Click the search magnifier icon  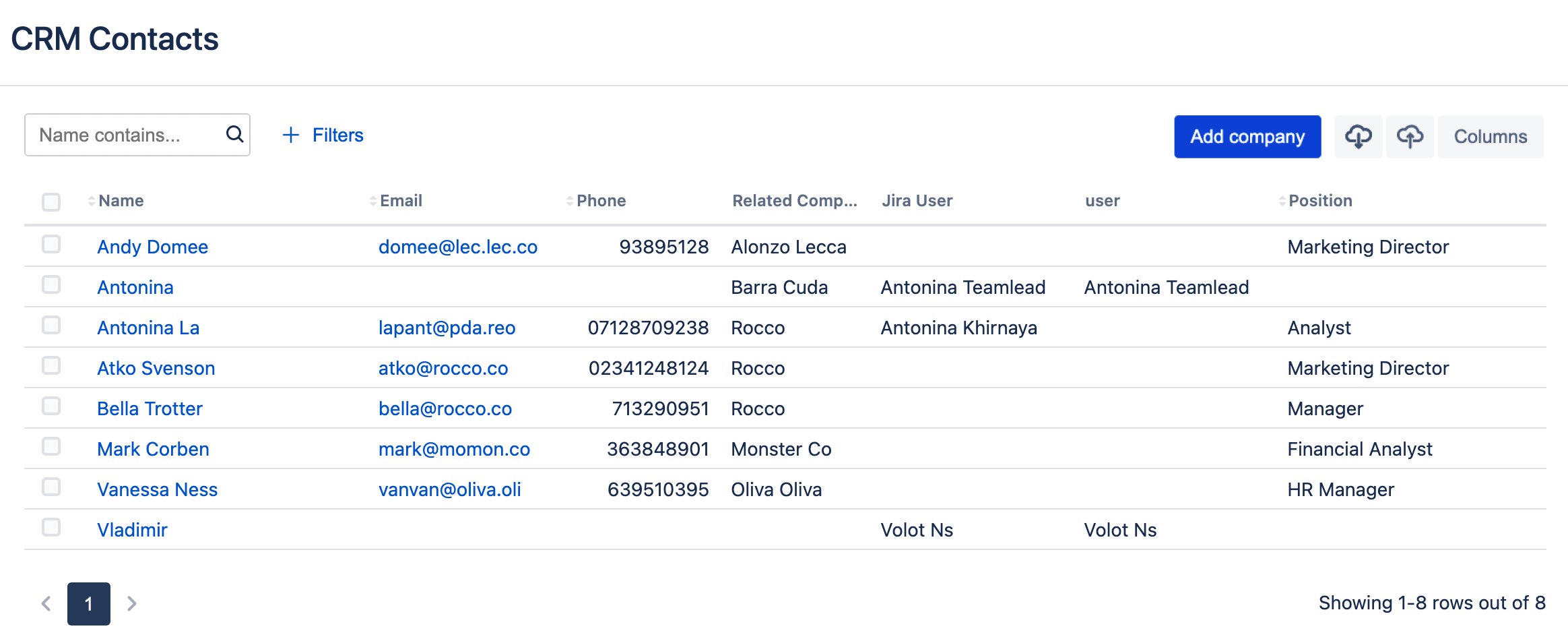click(234, 134)
